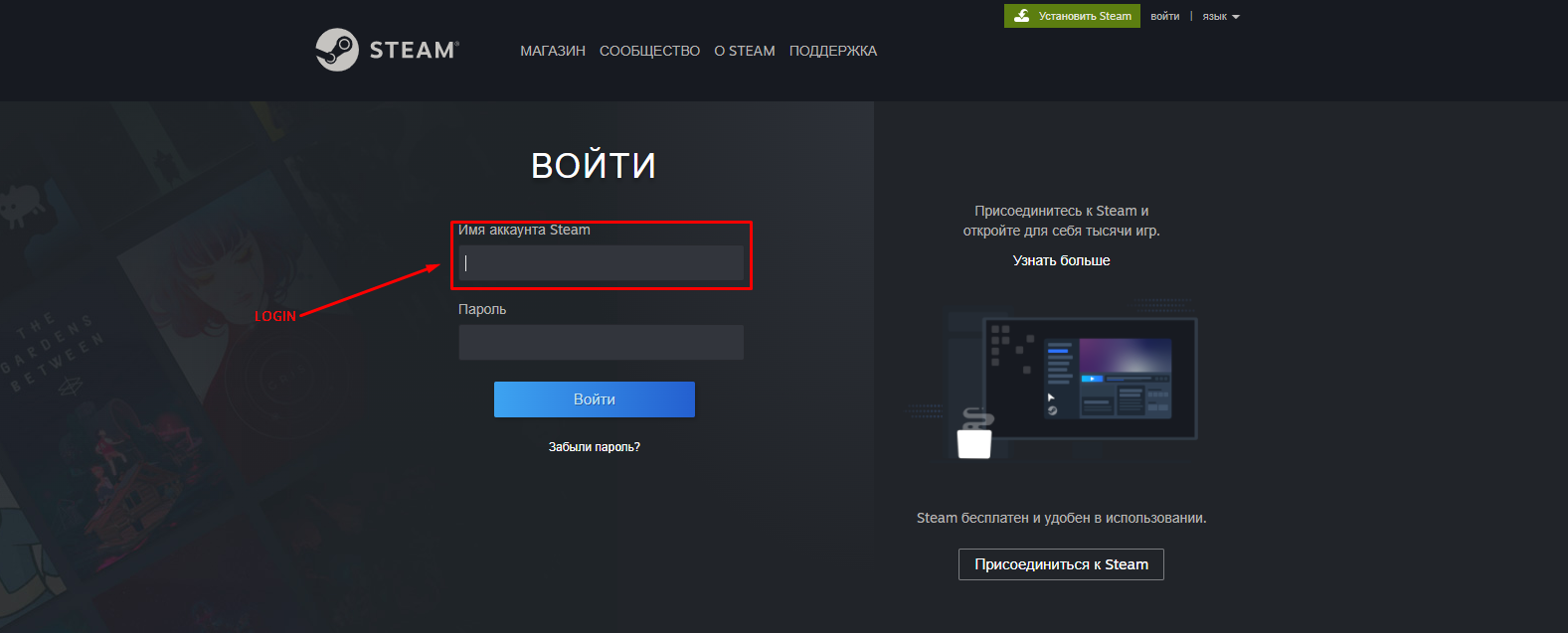The width and height of the screenshot is (1568, 633).
Task: Open the СООБЩЕСТВО menu
Action: (649, 51)
